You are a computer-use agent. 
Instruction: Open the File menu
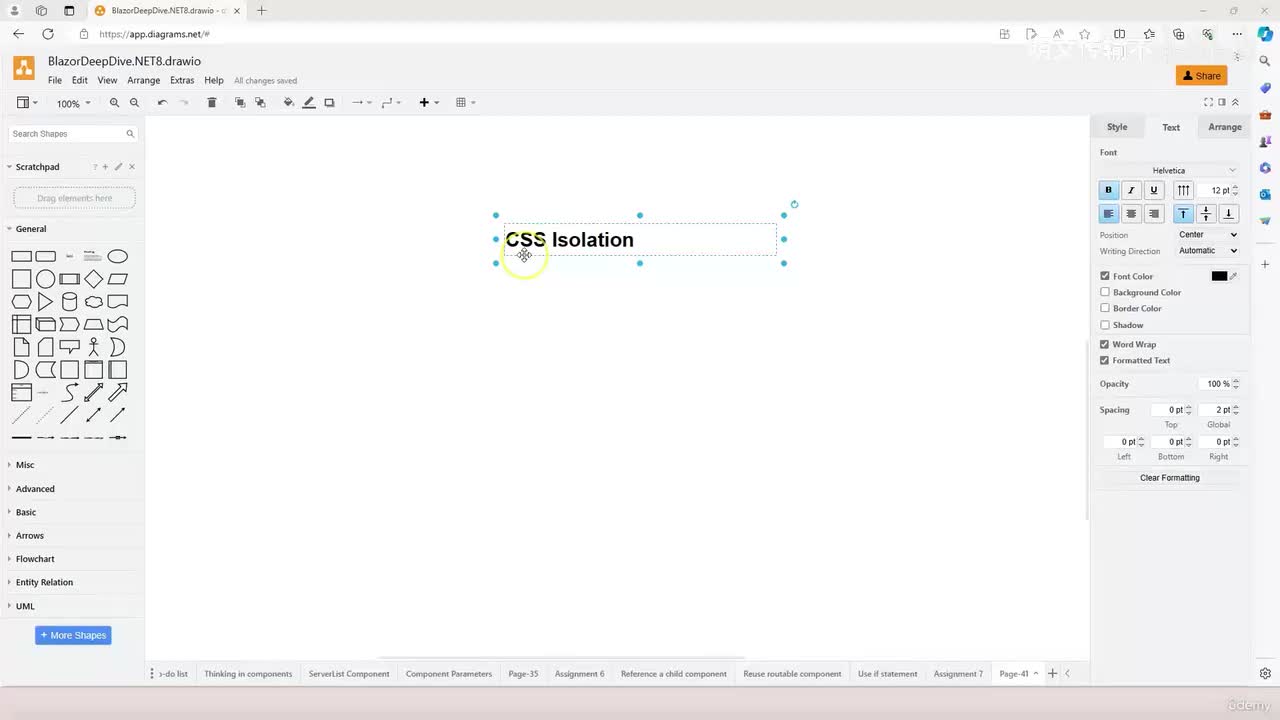click(x=55, y=80)
